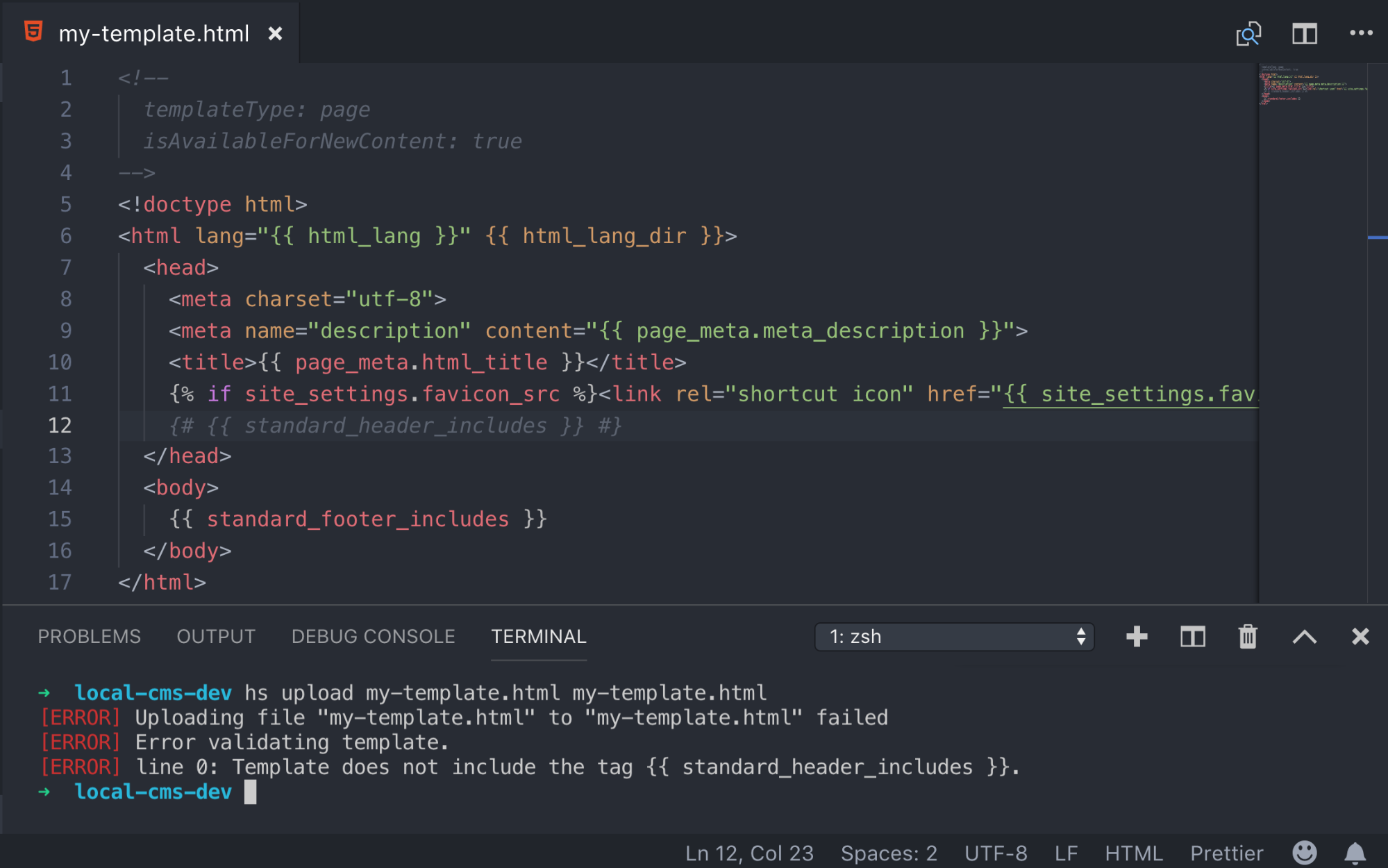Kill the terminal with trash icon
1388x868 pixels.
pyautogui.click(x=1247, y=636)
